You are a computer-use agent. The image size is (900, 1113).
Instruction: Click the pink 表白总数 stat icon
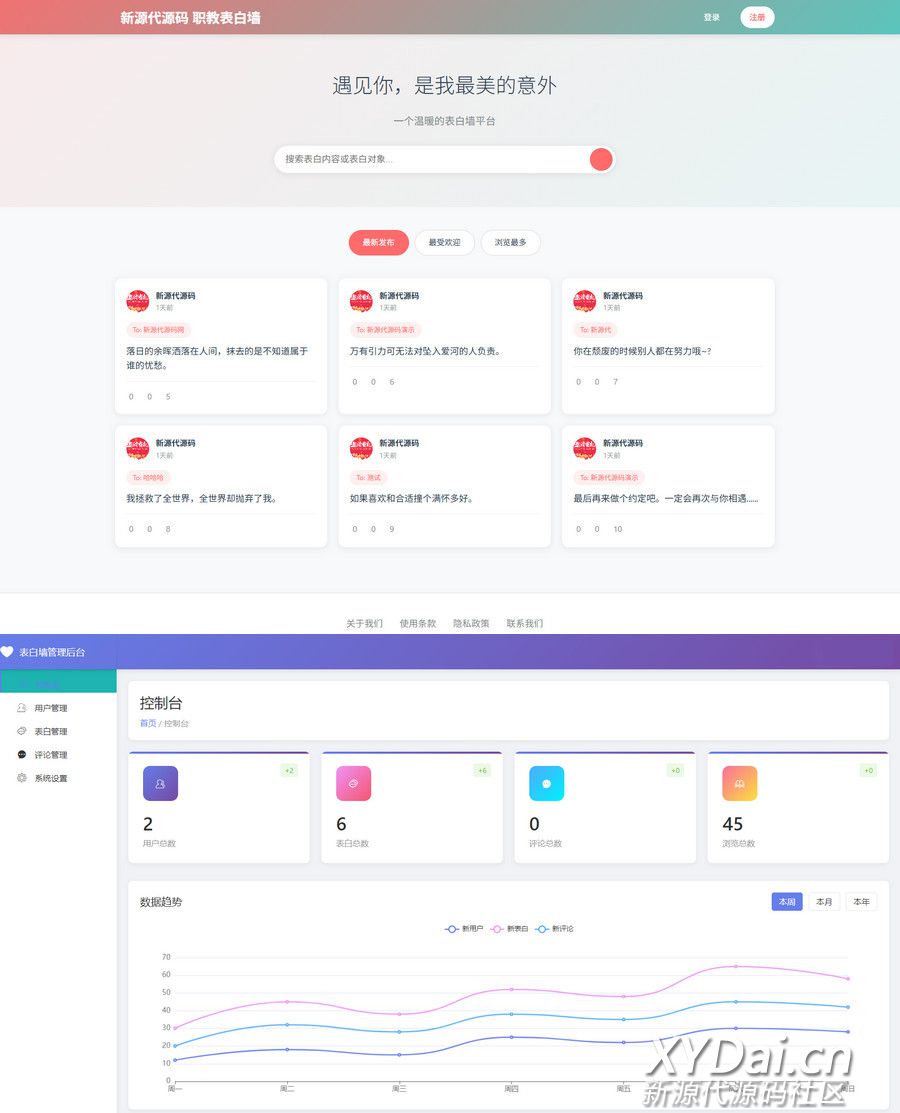(x=353, y=783)
